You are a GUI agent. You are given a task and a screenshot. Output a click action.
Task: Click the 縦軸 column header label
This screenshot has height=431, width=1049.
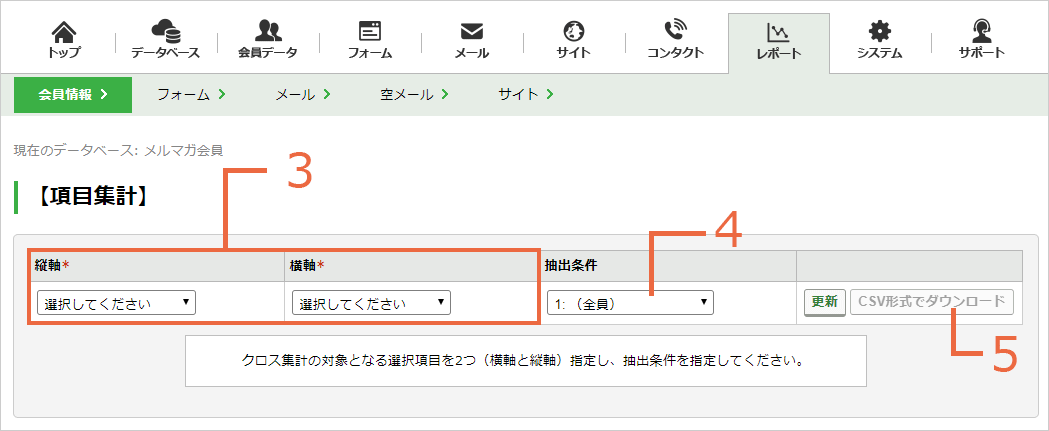[52, 266]
